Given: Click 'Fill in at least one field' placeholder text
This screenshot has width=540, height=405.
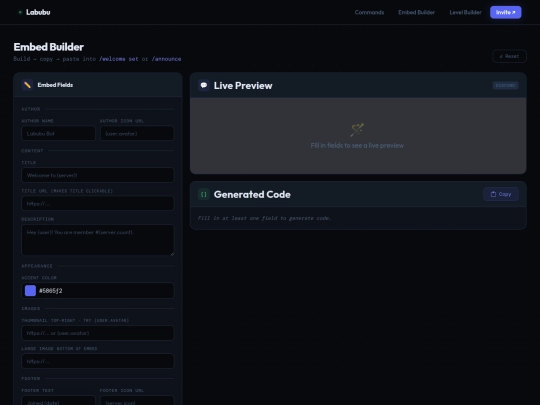Looking at the screenshot, I should pyautogui.click(x=264, y=218).
